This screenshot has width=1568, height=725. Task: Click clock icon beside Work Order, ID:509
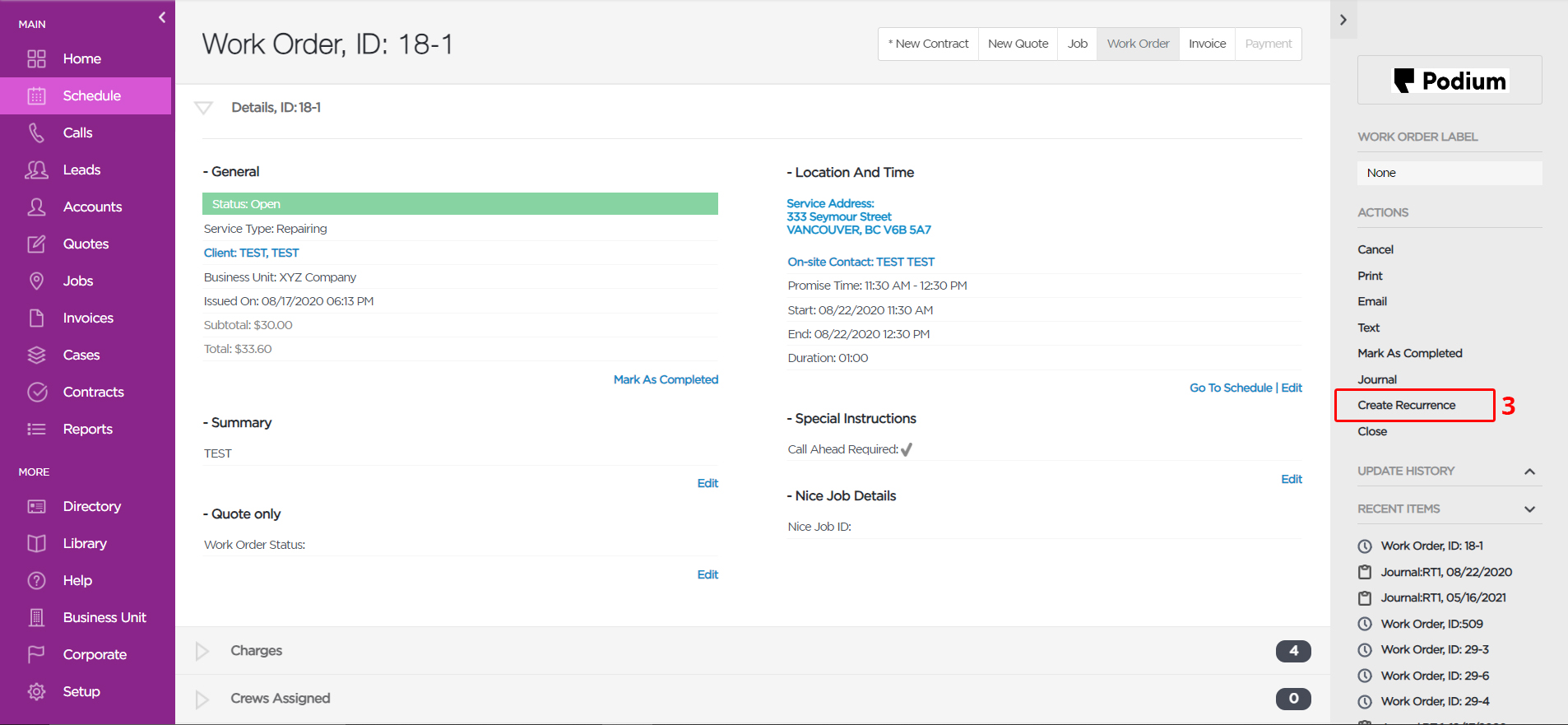click(x=1365, y=624)
